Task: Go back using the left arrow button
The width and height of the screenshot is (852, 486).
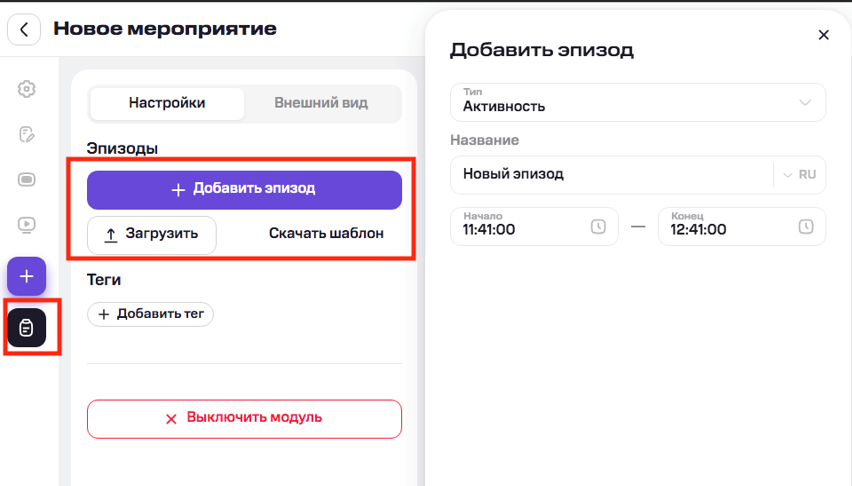Action: point(24,29)
